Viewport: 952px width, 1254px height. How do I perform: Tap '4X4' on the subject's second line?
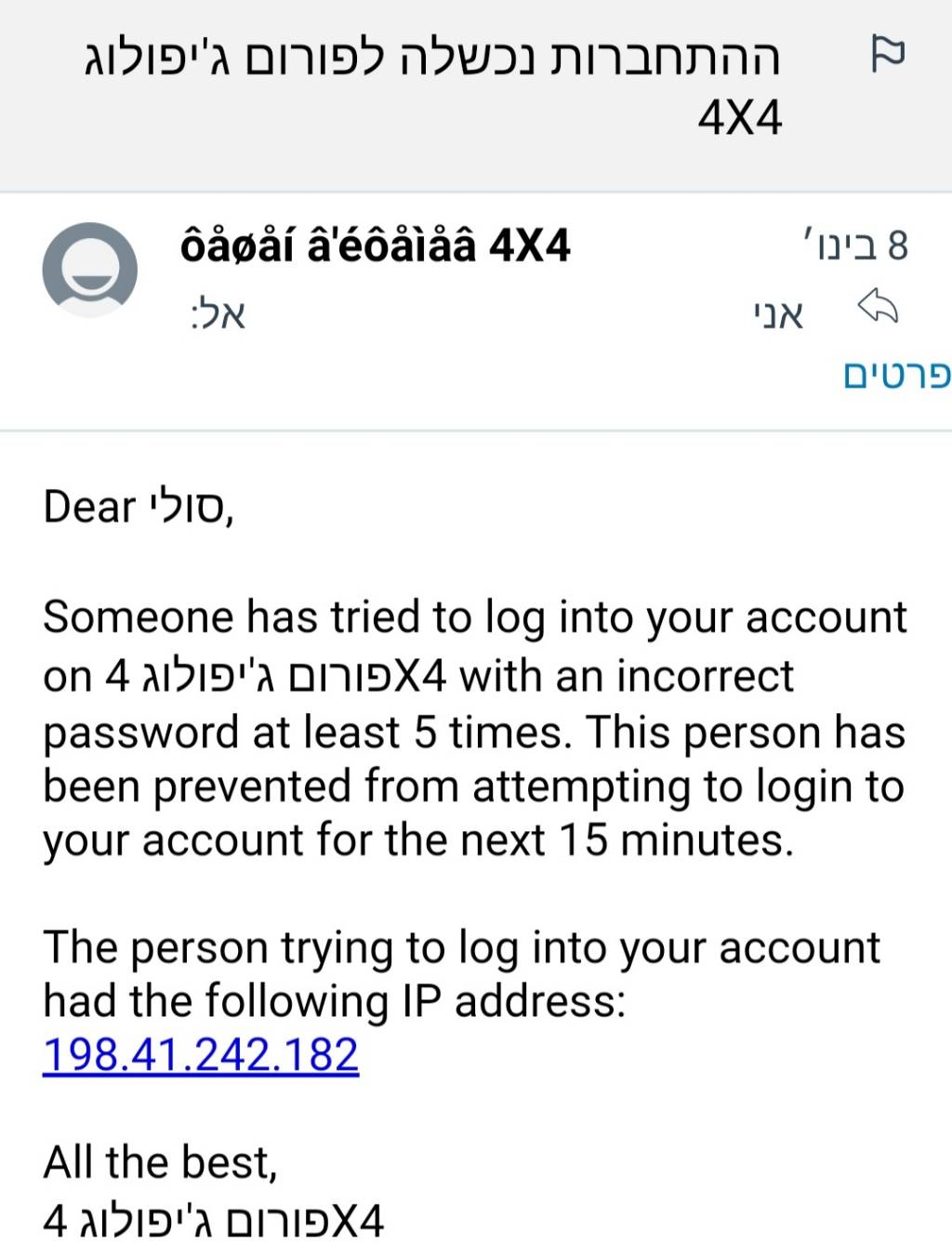pyautogui.click(x=740, y=119)
